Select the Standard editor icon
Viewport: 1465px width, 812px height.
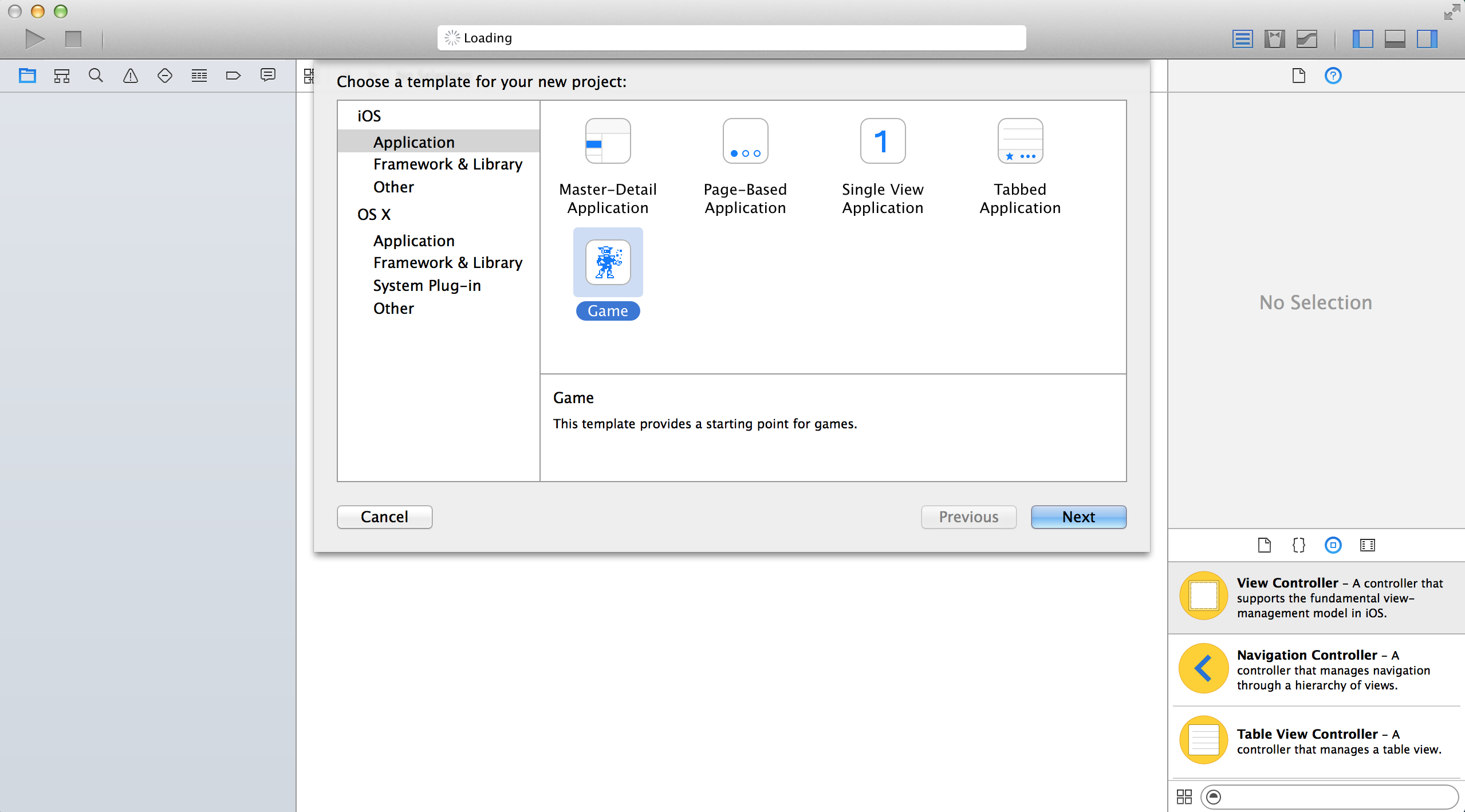[x=1243, y=39]
